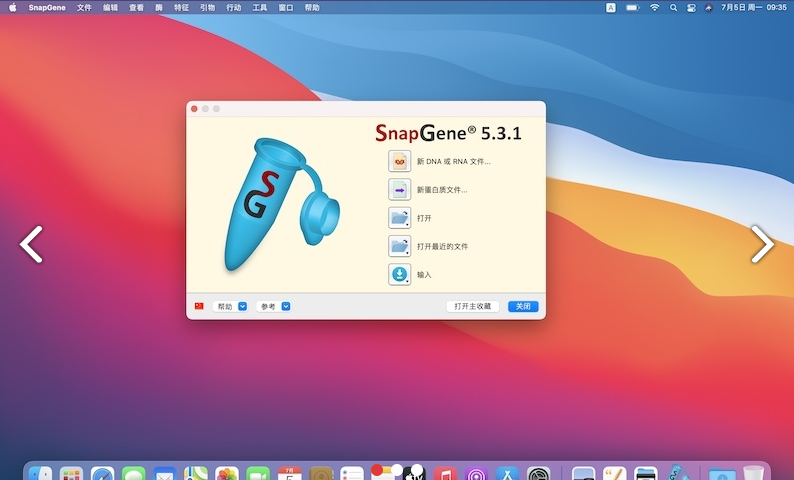This screenshot has width=794, height=480.
Task: Open the 工具 menu
Action: 260,8
